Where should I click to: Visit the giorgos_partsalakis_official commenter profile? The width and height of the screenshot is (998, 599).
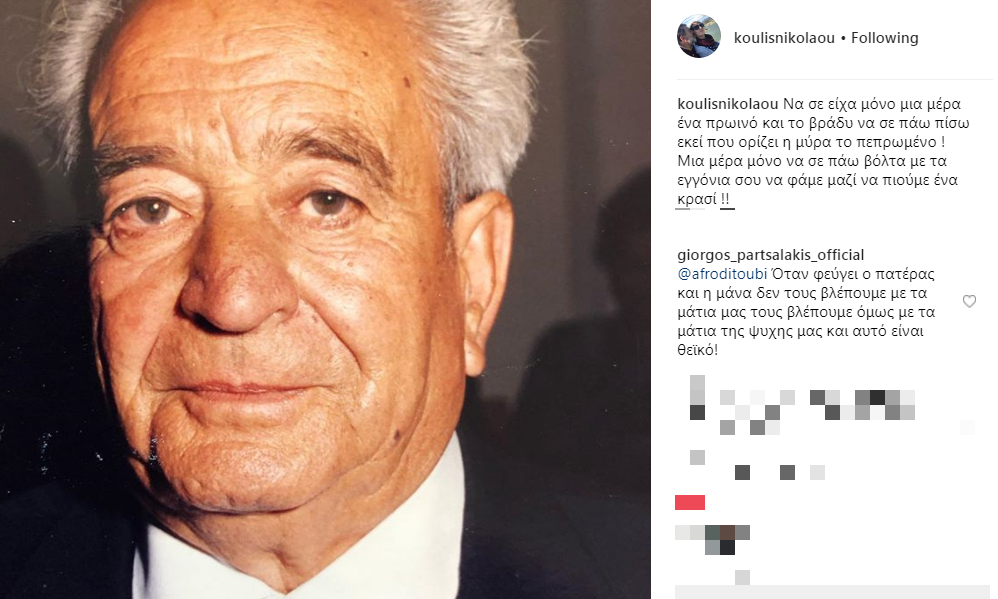771,255
